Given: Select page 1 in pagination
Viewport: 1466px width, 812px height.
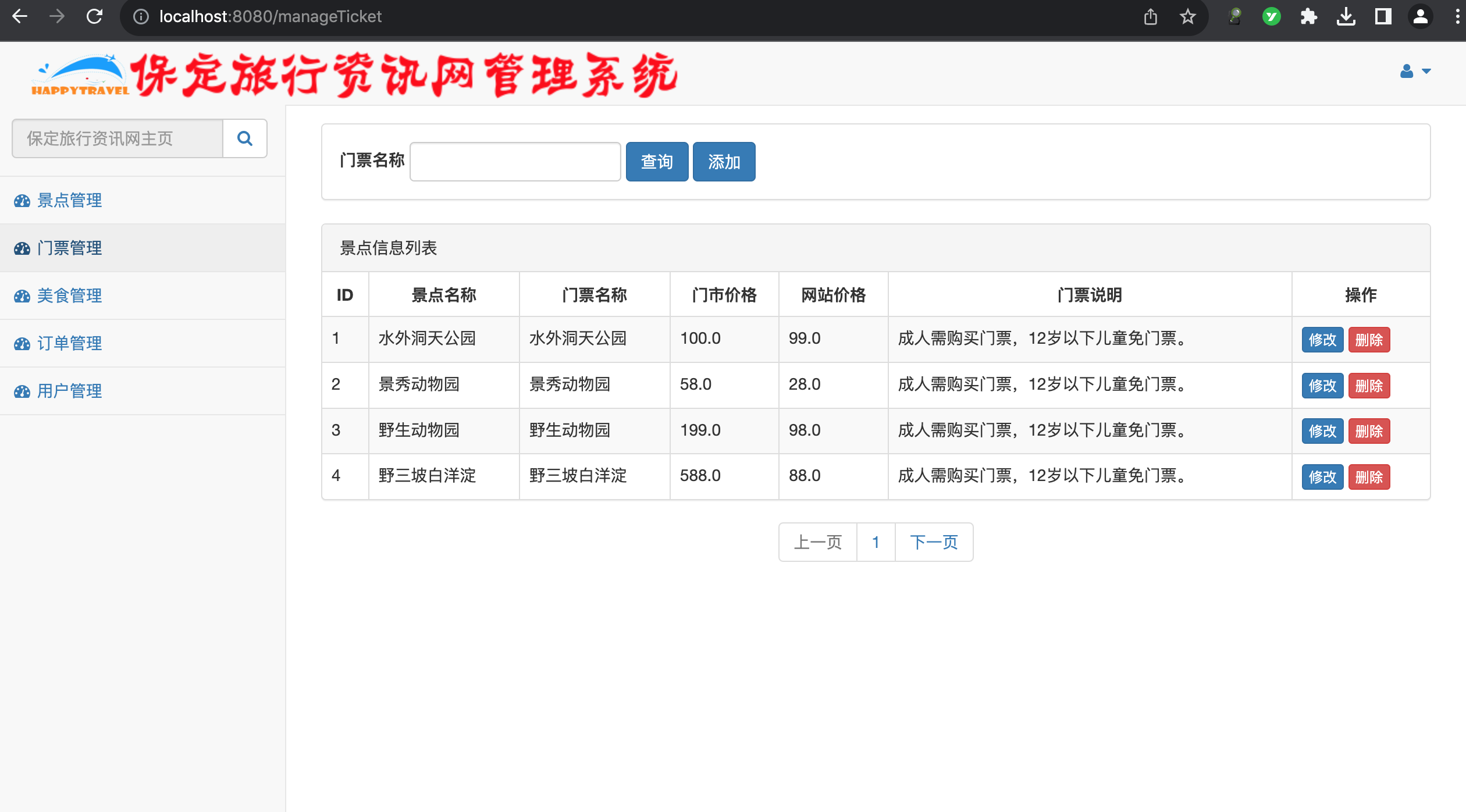Looking at the screenshot, I should [876, 542].
